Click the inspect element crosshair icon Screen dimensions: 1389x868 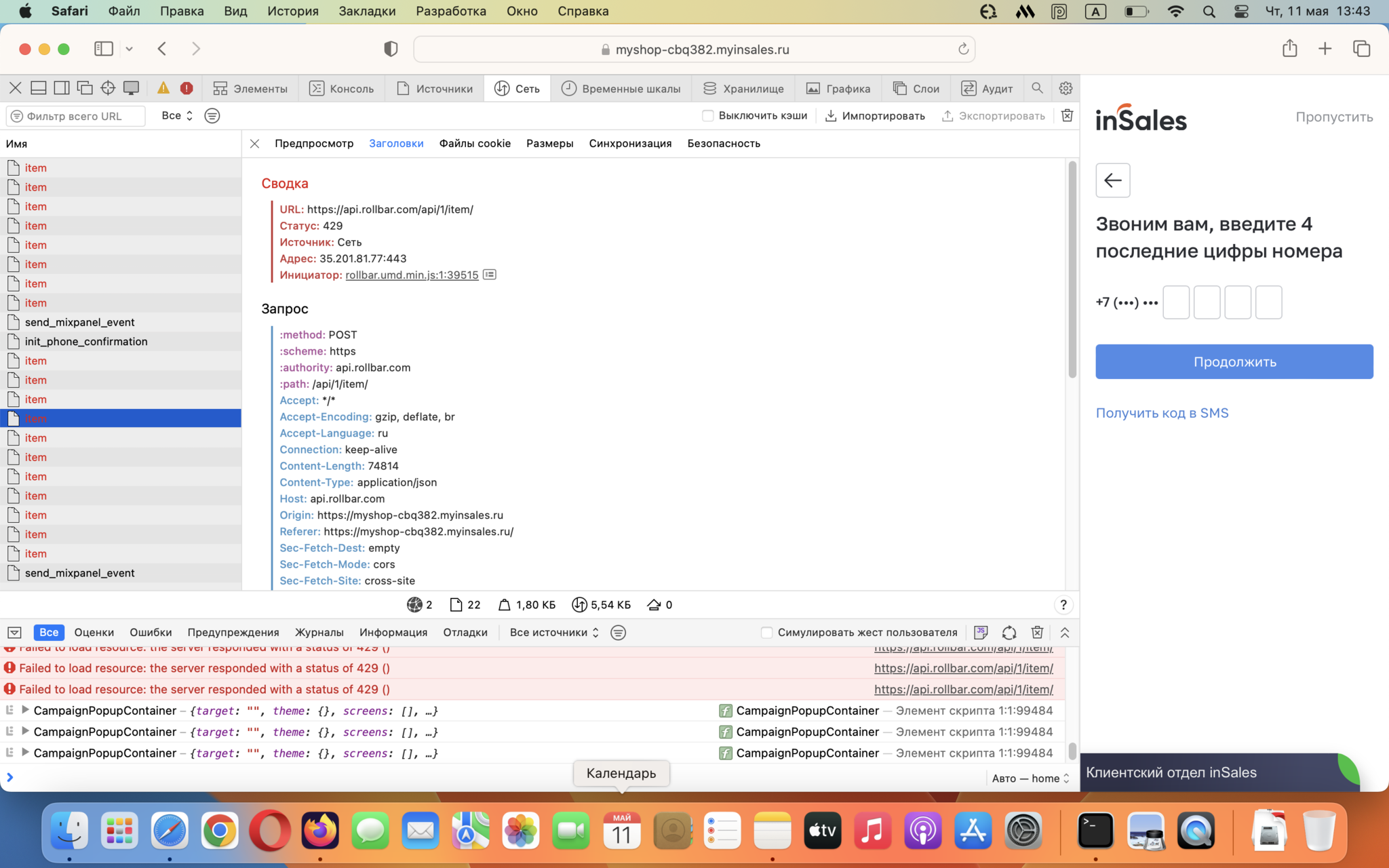[108, 88]
